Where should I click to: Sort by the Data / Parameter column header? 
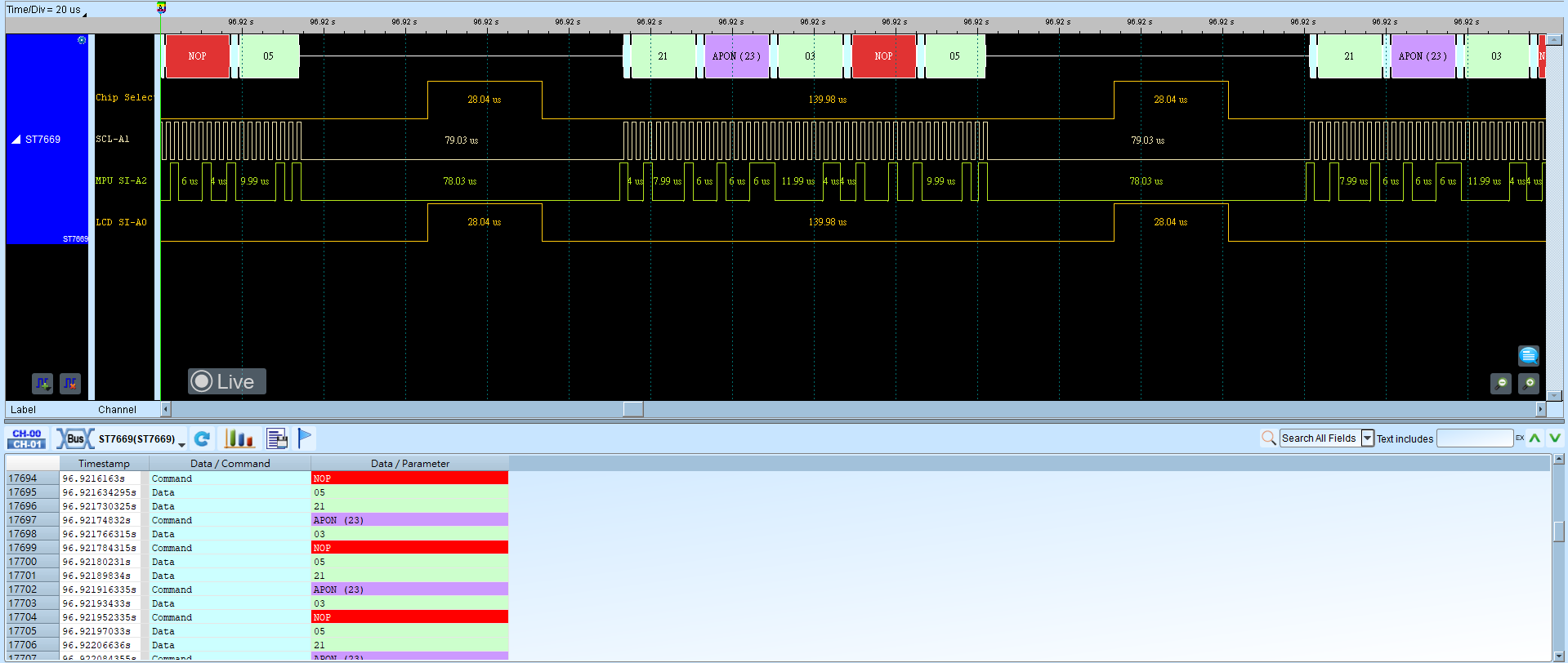click(409, 463)
